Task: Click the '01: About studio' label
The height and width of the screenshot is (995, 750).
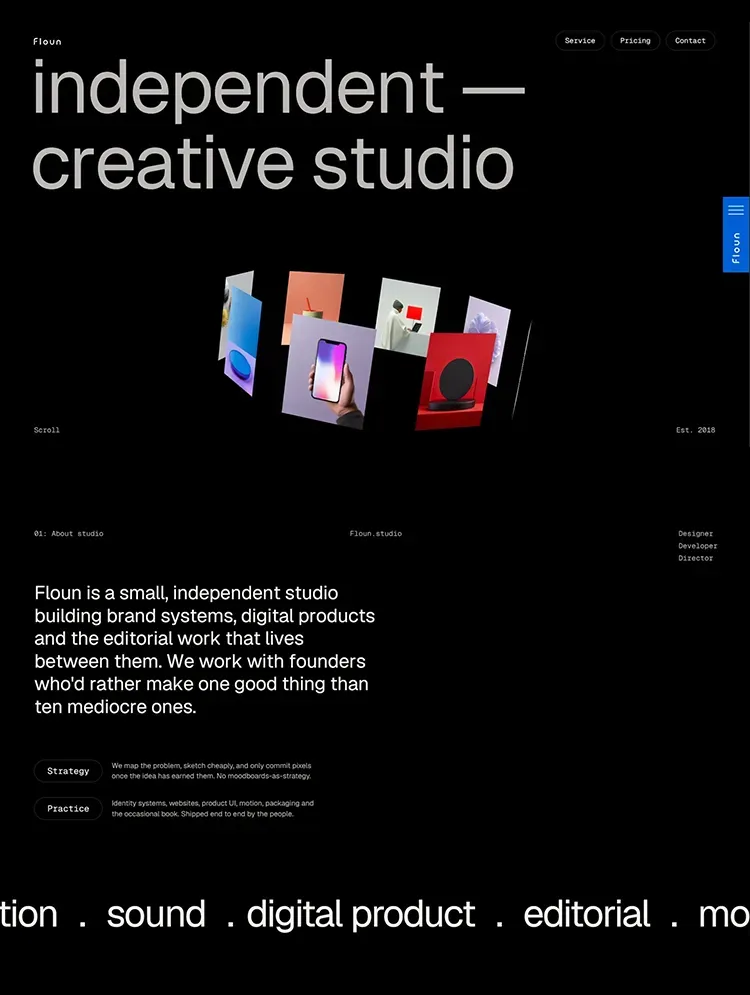Action: point(69,534)
